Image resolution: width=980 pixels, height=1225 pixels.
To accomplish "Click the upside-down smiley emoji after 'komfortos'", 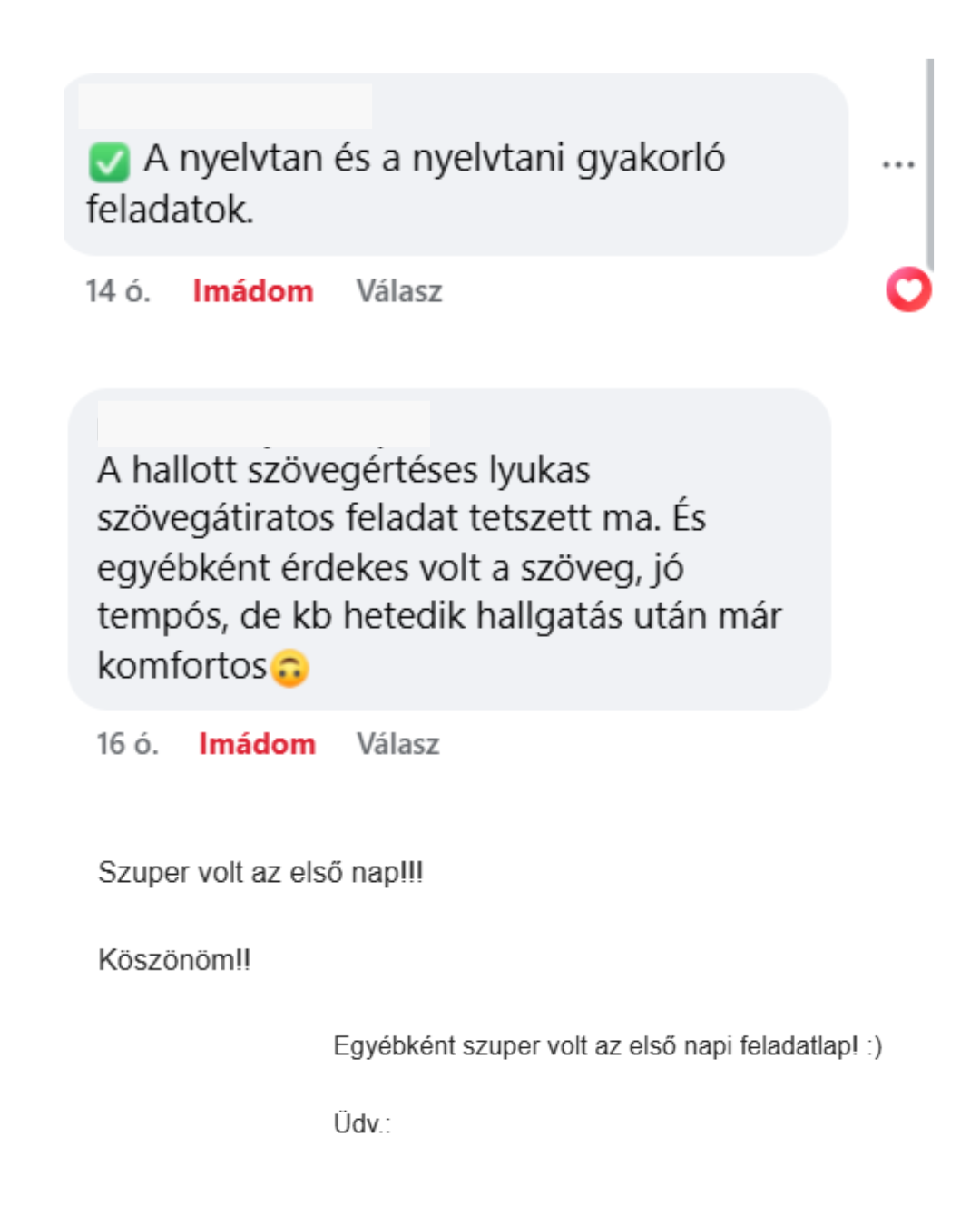I will coord(289,668).
